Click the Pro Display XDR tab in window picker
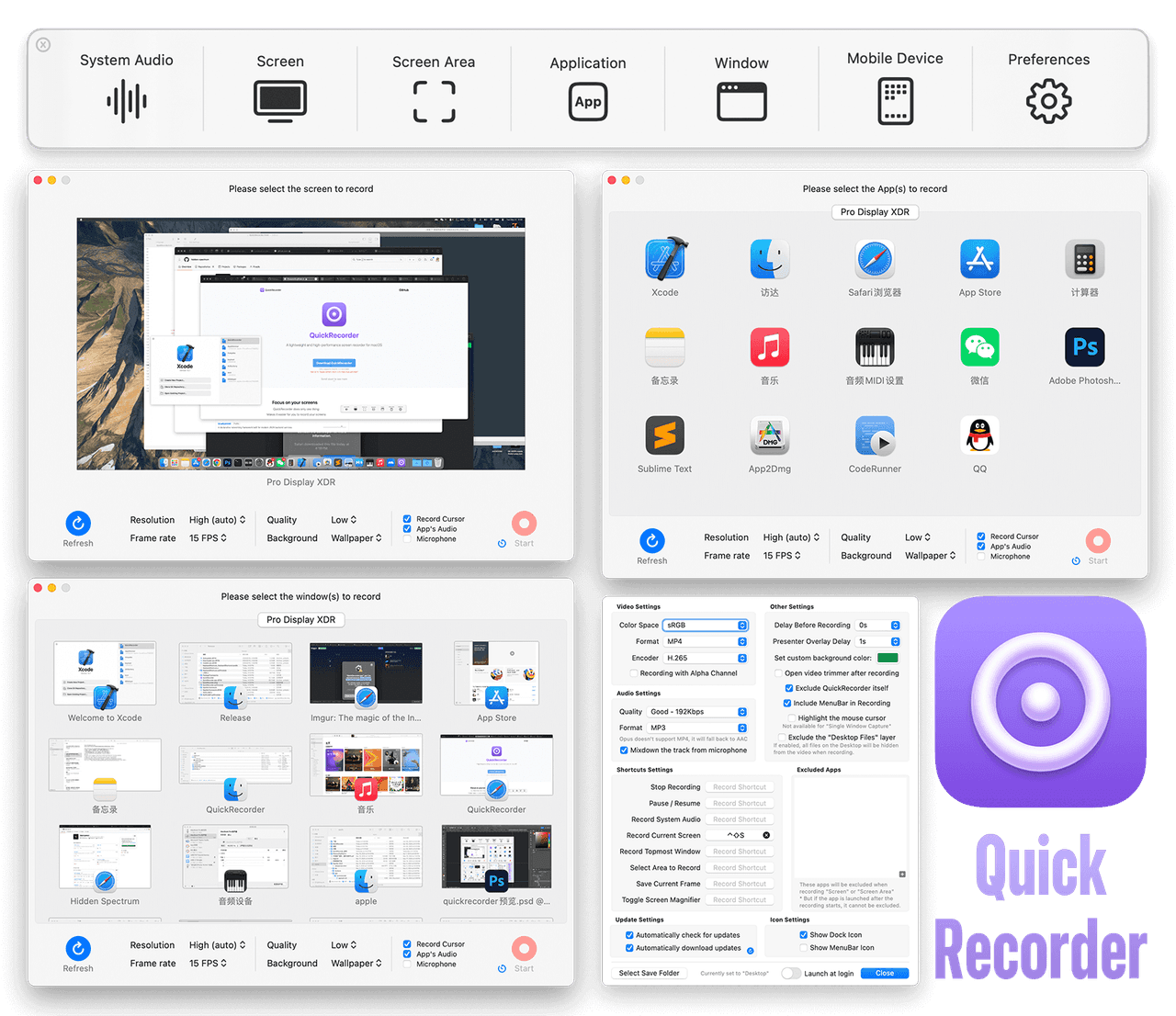1176x1016 pixels. tap(301, 620)
